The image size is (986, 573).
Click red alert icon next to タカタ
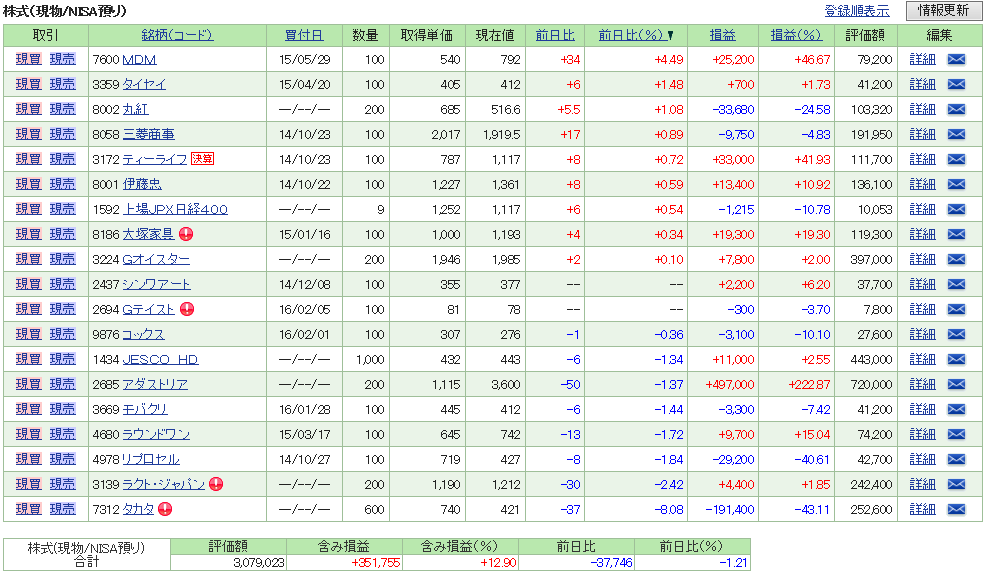tap(165, 509)
